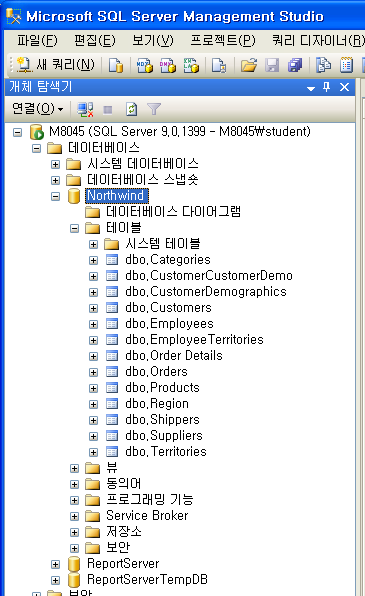Click the Filter funnel icon in Object Explorer
This screenshot has width=365, height=596.
[x=154, y=109]
